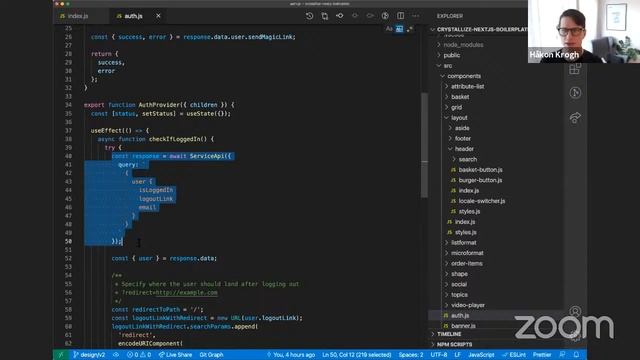
Task: Select language mode JavaScript in status bar
Action: tap(481, 355)
